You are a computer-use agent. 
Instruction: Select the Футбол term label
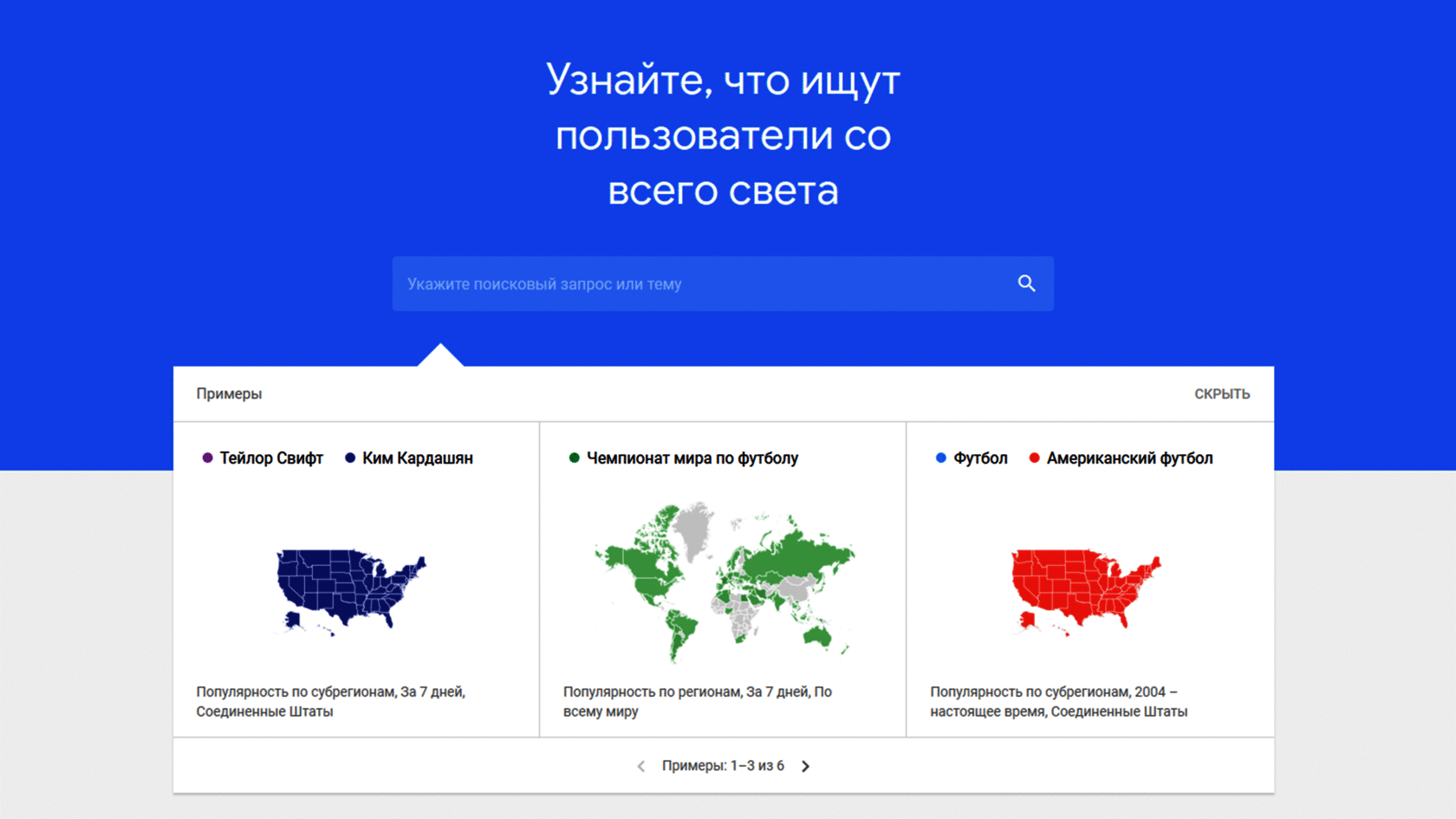(x=980, y=458)
